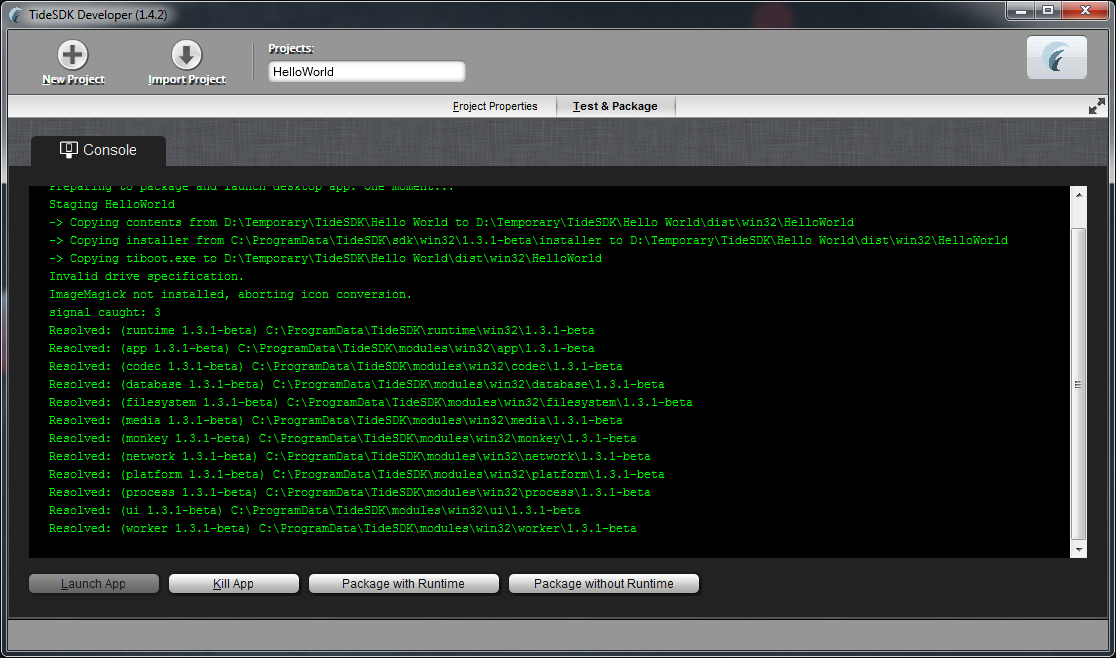The height and width of the screenshot is (658, 1116).
Task: Click the 'Resolved: (codec 1.3.1-beta)' line
Action: (335, 367)
